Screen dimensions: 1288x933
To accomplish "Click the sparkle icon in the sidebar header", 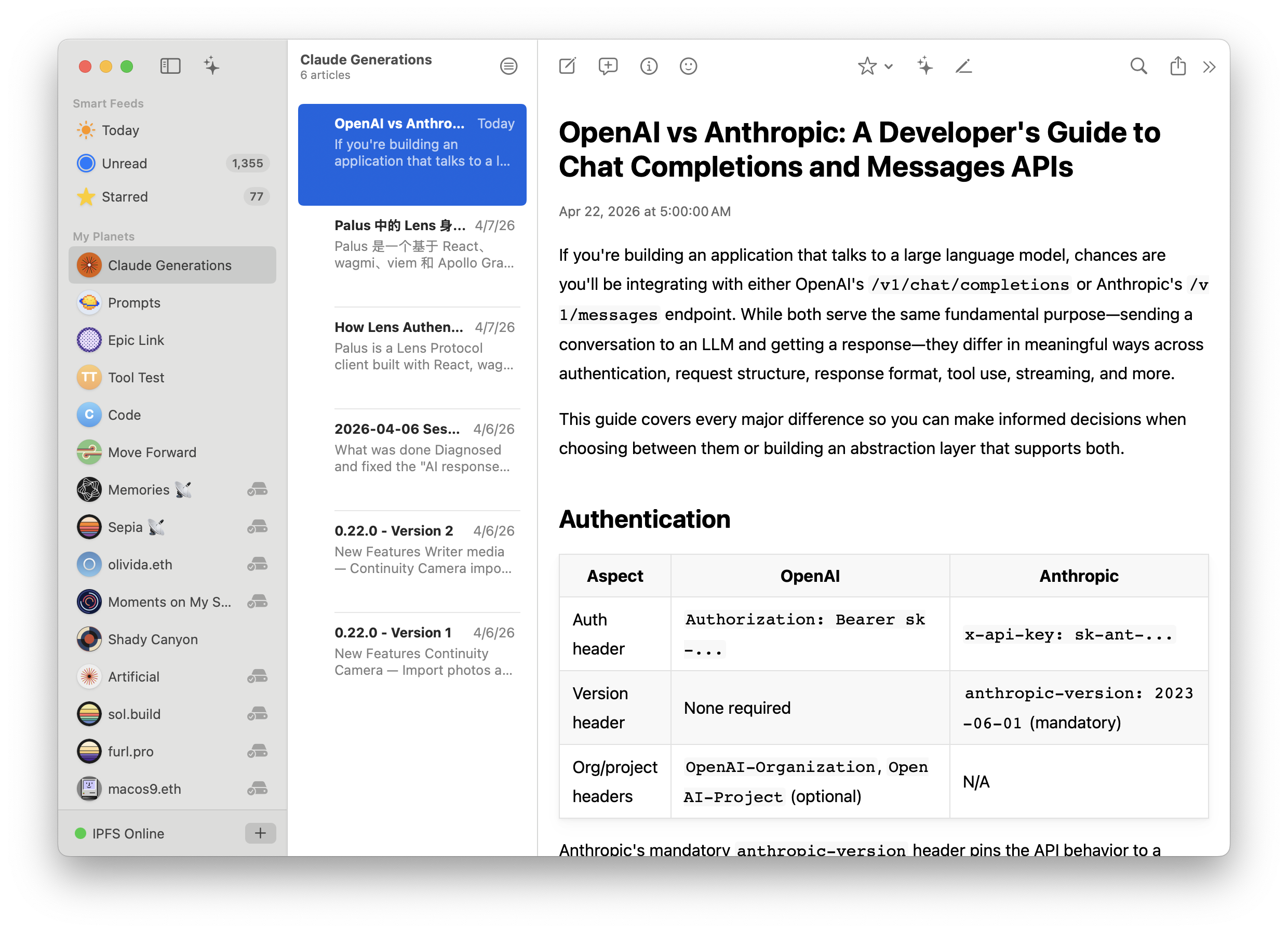I will click(211, 66).
